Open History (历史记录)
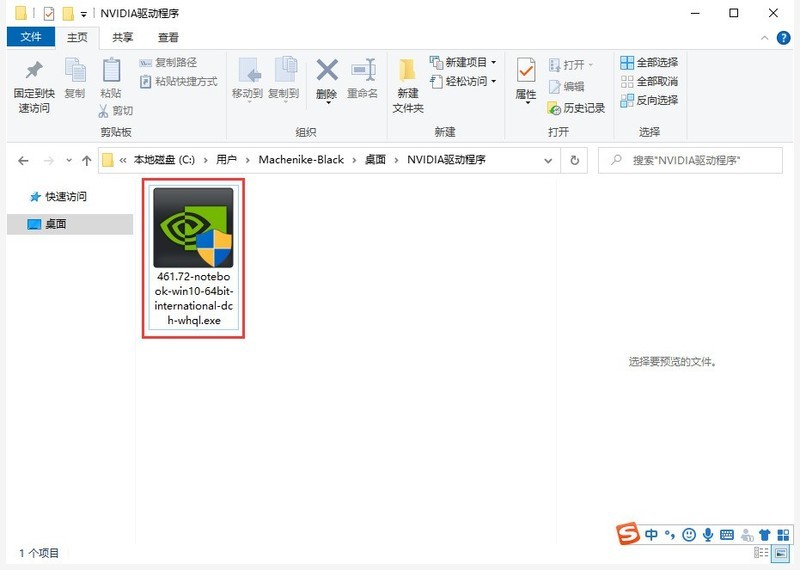Screen dimensions: 800x570 [x=576, y=108]
